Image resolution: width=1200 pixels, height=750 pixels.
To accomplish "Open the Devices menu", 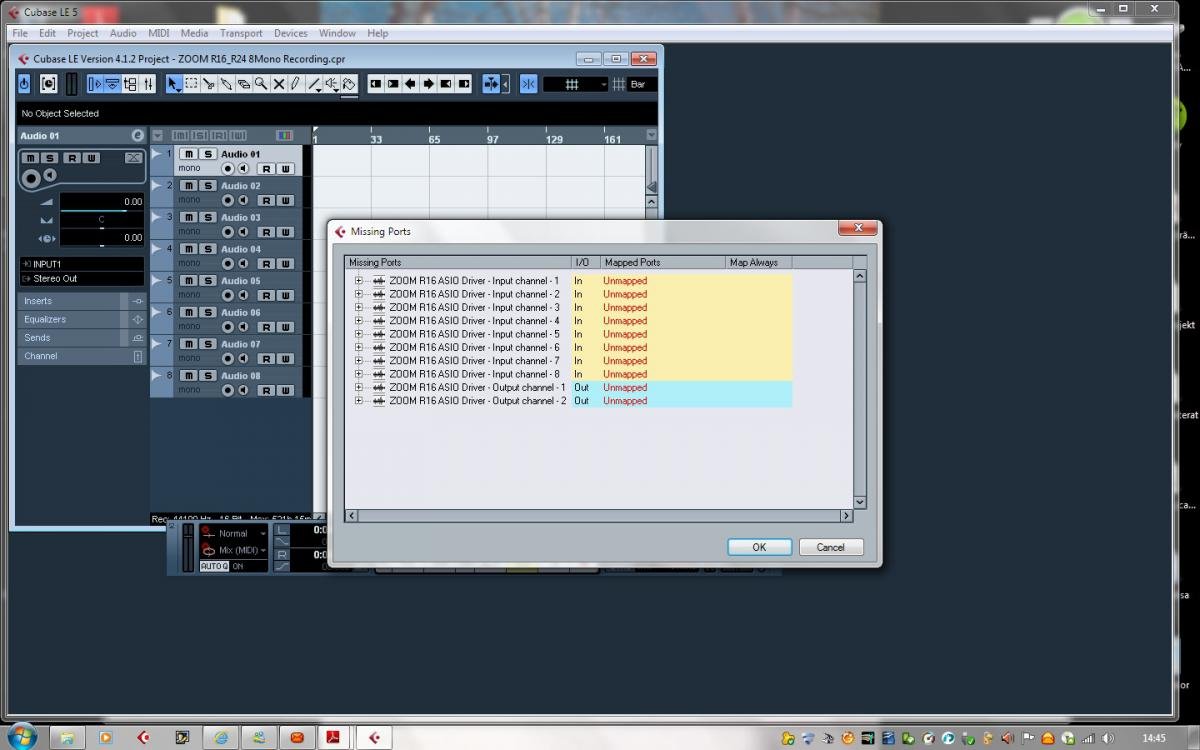I will coord(290,33).
